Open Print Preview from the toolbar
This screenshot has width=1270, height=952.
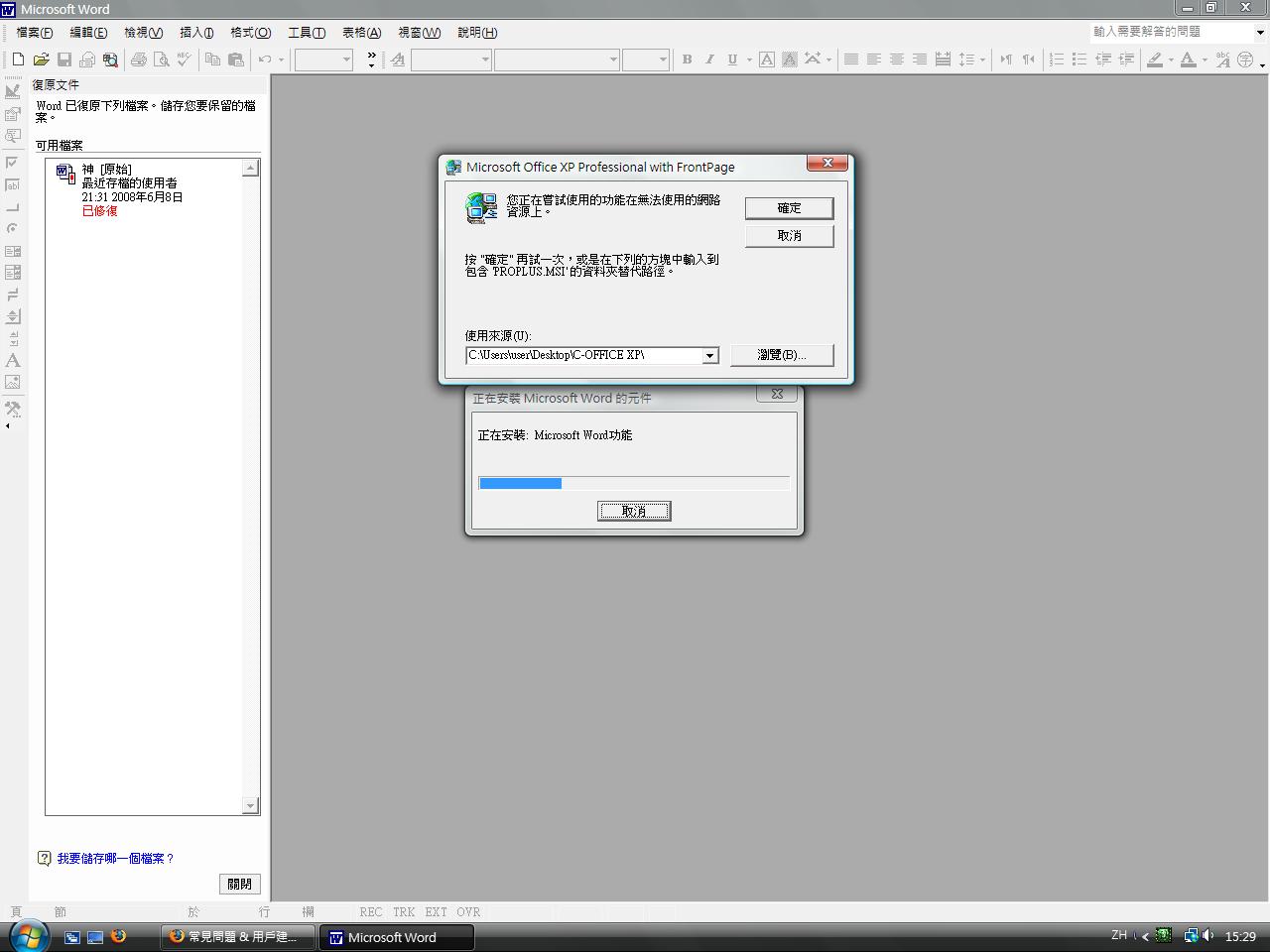tap(162, 59)
